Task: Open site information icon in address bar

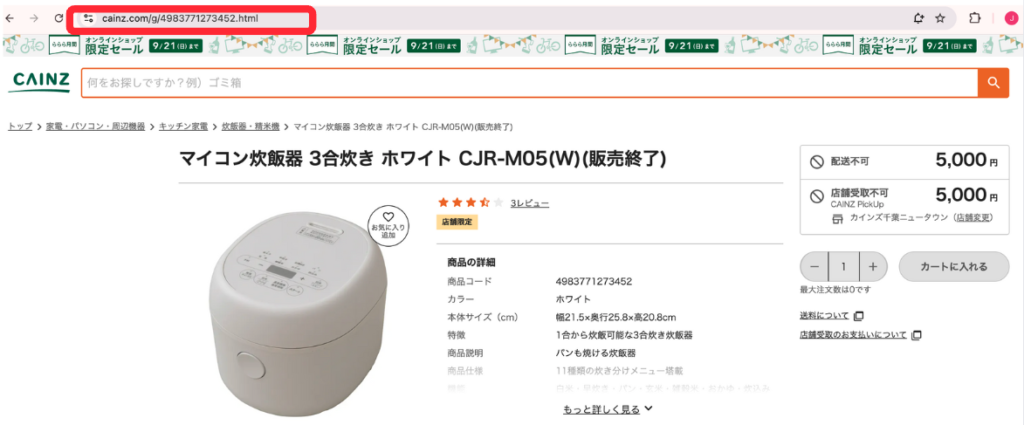Action: point(89,18)
